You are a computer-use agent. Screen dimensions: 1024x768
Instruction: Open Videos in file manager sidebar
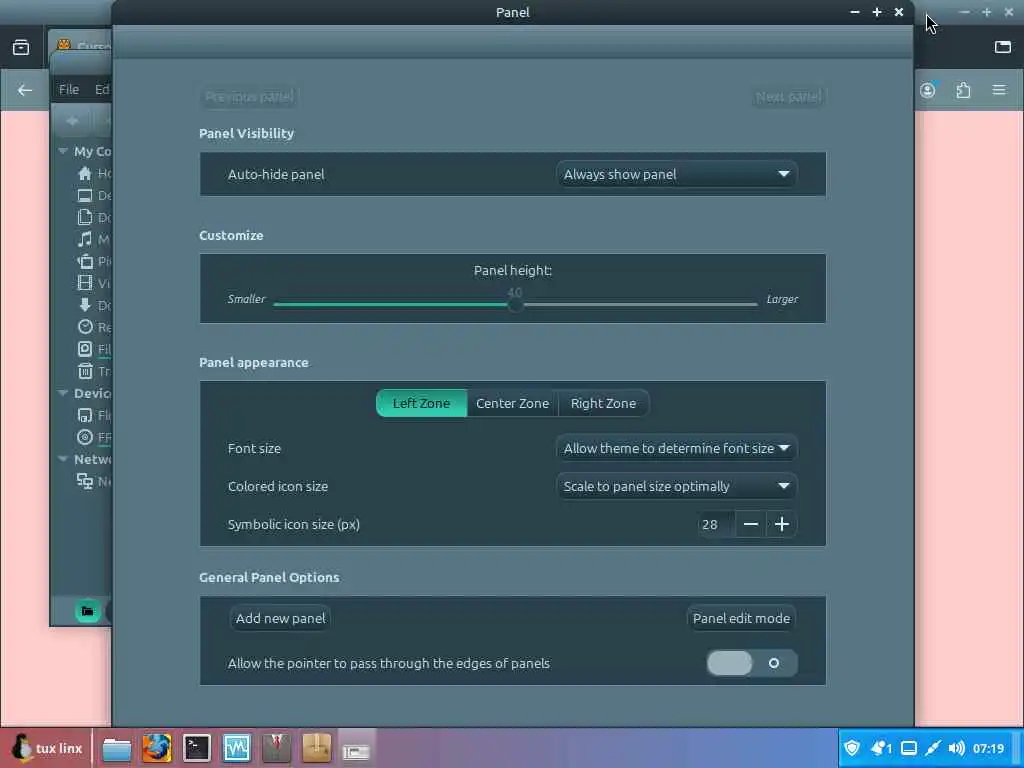click(93, 283)
